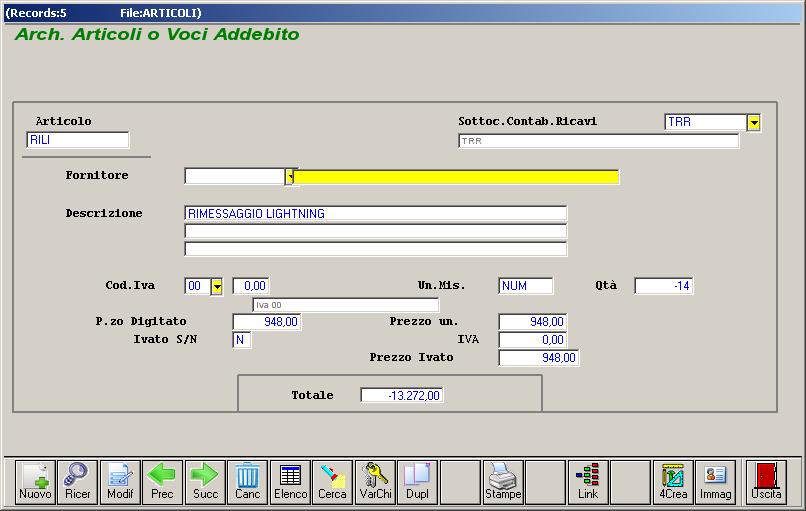The width and height of the screenshot is (806, 511).
Task: Click the Fornitore code field
Action: coord(234,176)
